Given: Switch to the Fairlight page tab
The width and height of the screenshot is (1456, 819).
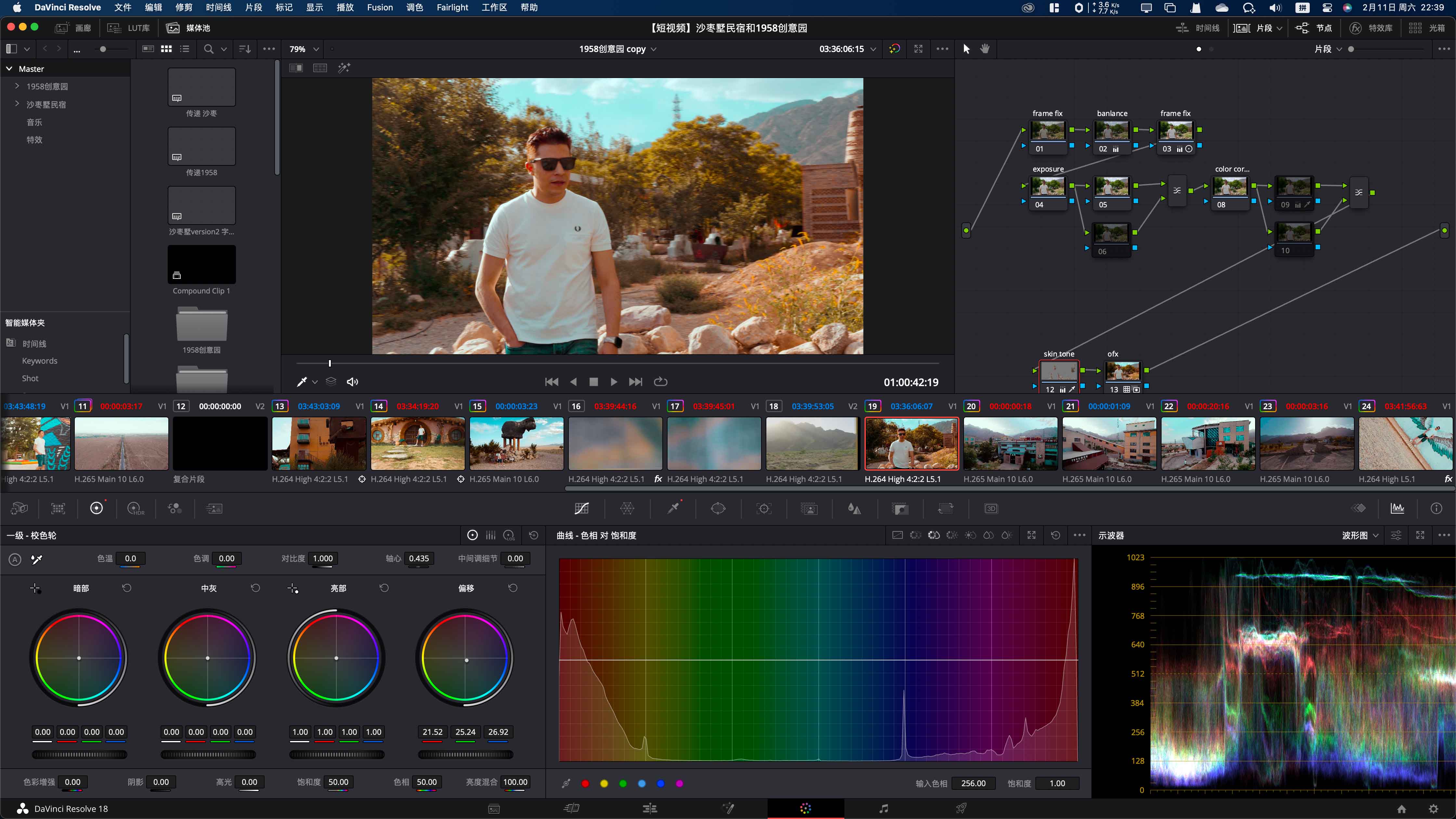Looking at the screenshot, I should pyautogui.click(x=883, y=809).
